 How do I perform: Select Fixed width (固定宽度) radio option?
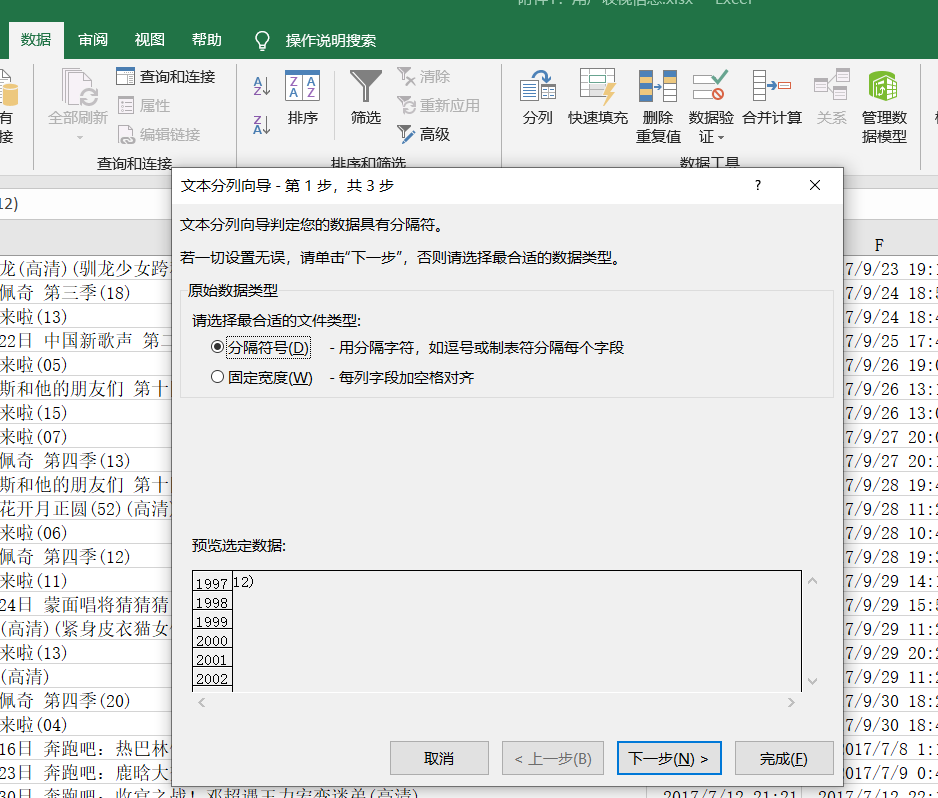[217, 377]
